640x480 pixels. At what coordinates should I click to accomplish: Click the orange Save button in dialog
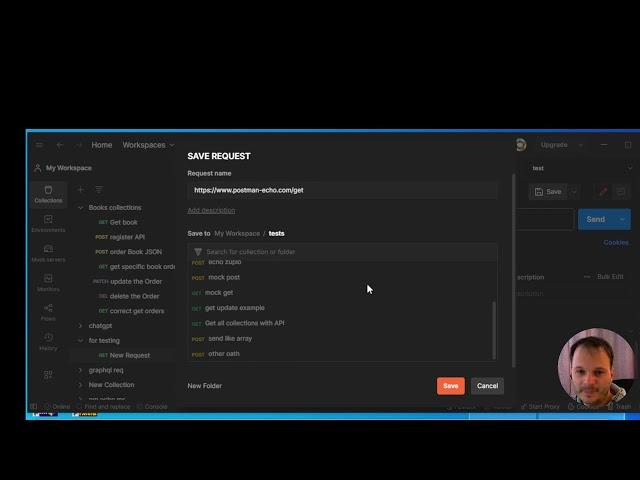pyautogui.click(x=451, y=386)
